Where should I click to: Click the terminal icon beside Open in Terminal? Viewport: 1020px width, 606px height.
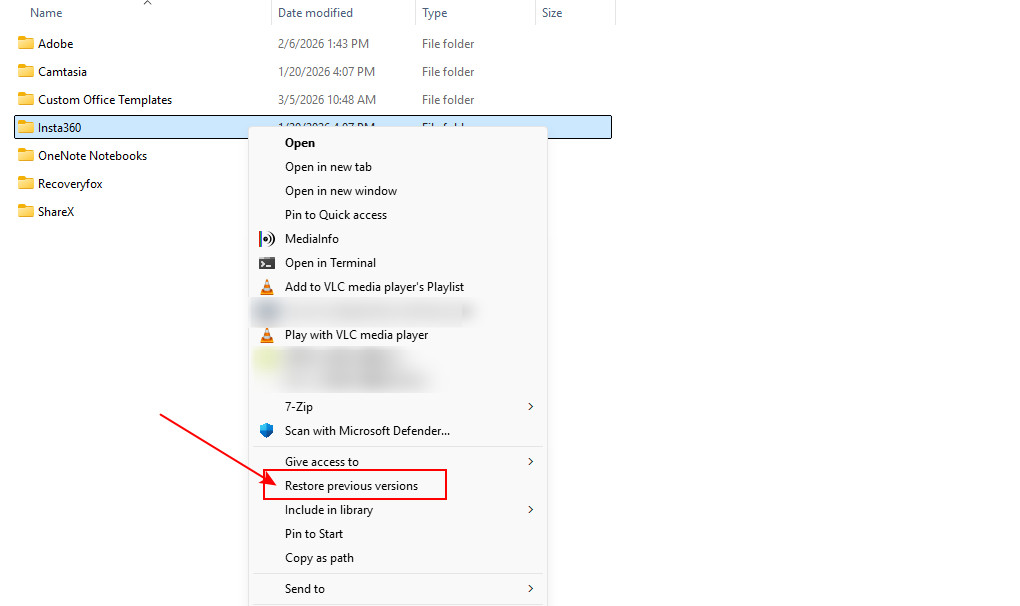(267, 263)
